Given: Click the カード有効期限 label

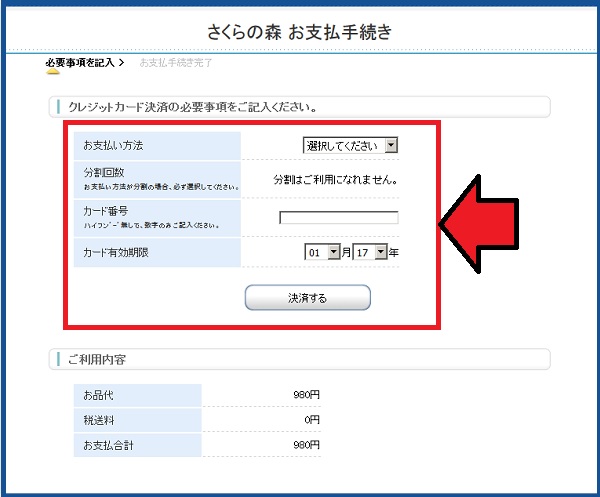Looking at the screenshot, I should coord(116,253).
